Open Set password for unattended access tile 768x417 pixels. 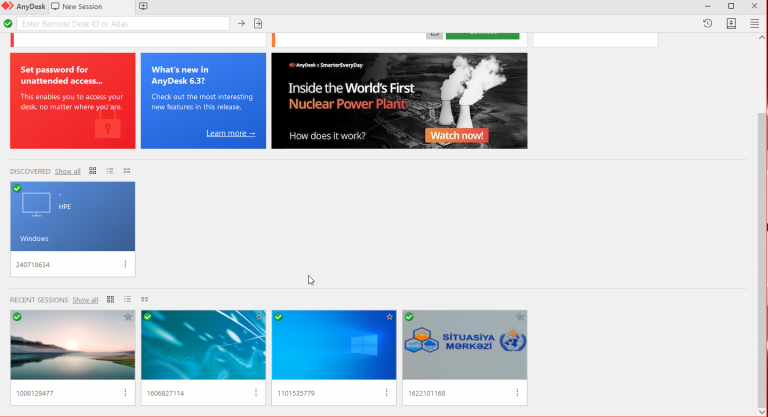tap(72, 101)
